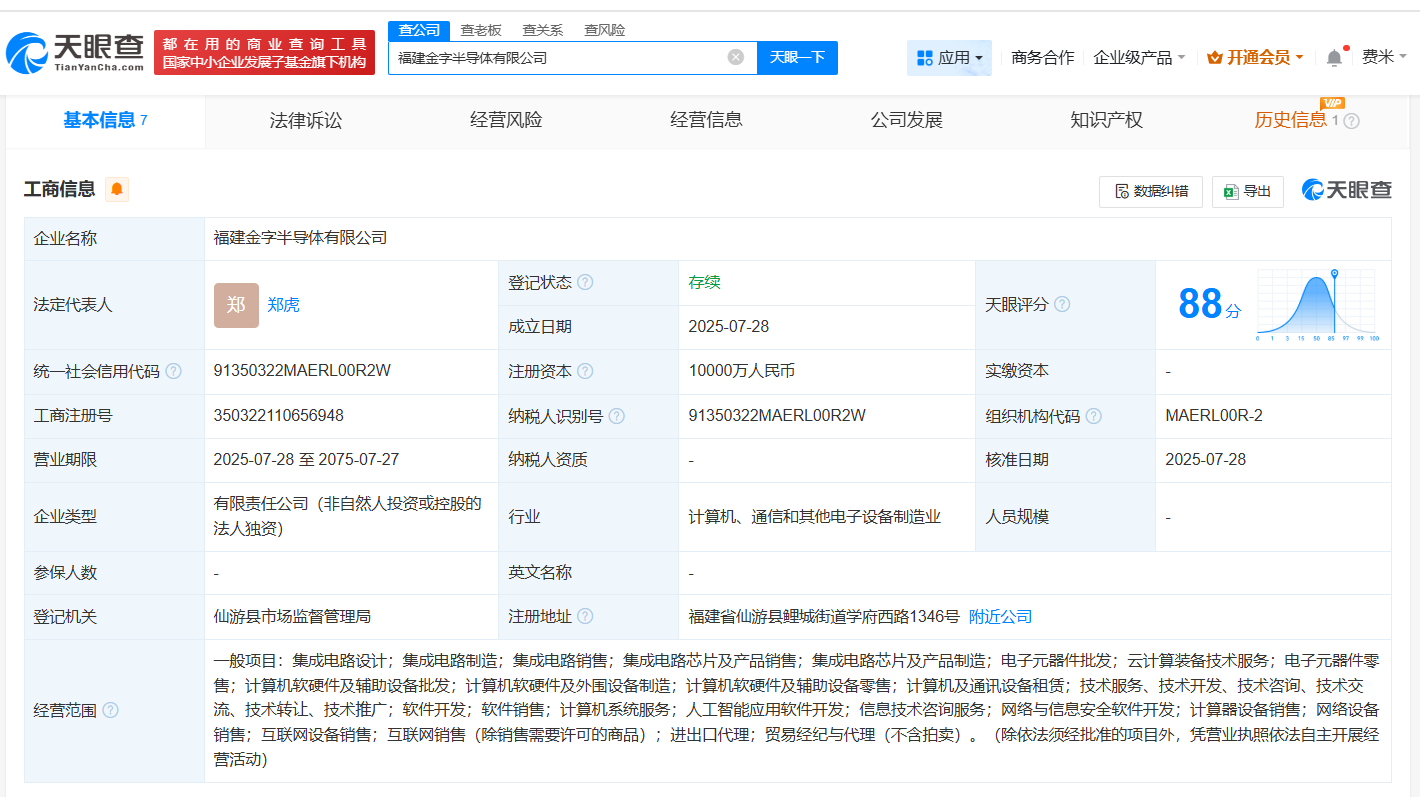
Task: Click the company name search input field
Action: [x=560, y=57]
